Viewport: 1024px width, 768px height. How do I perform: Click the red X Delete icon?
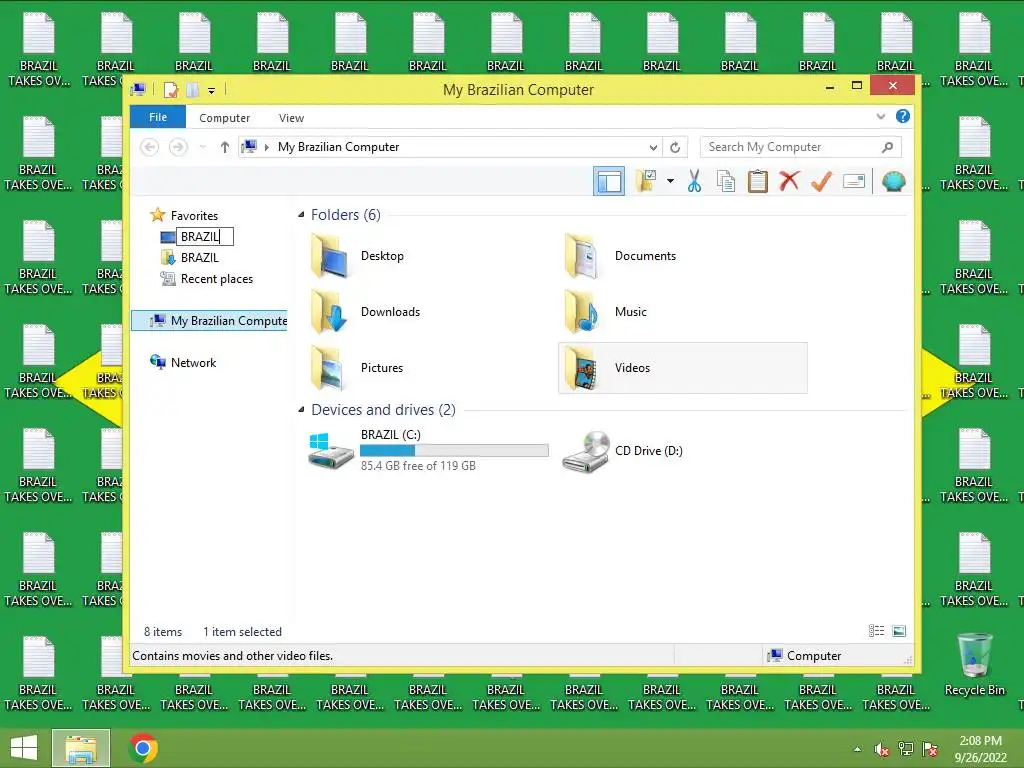tap(789, 180)
